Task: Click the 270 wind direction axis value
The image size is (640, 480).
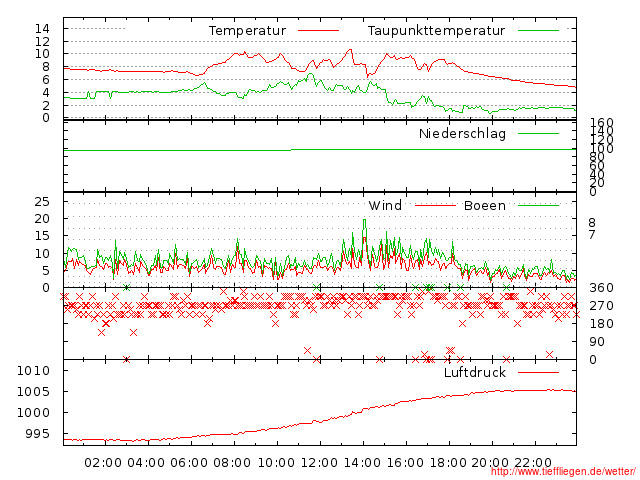Action: [601, 306]
